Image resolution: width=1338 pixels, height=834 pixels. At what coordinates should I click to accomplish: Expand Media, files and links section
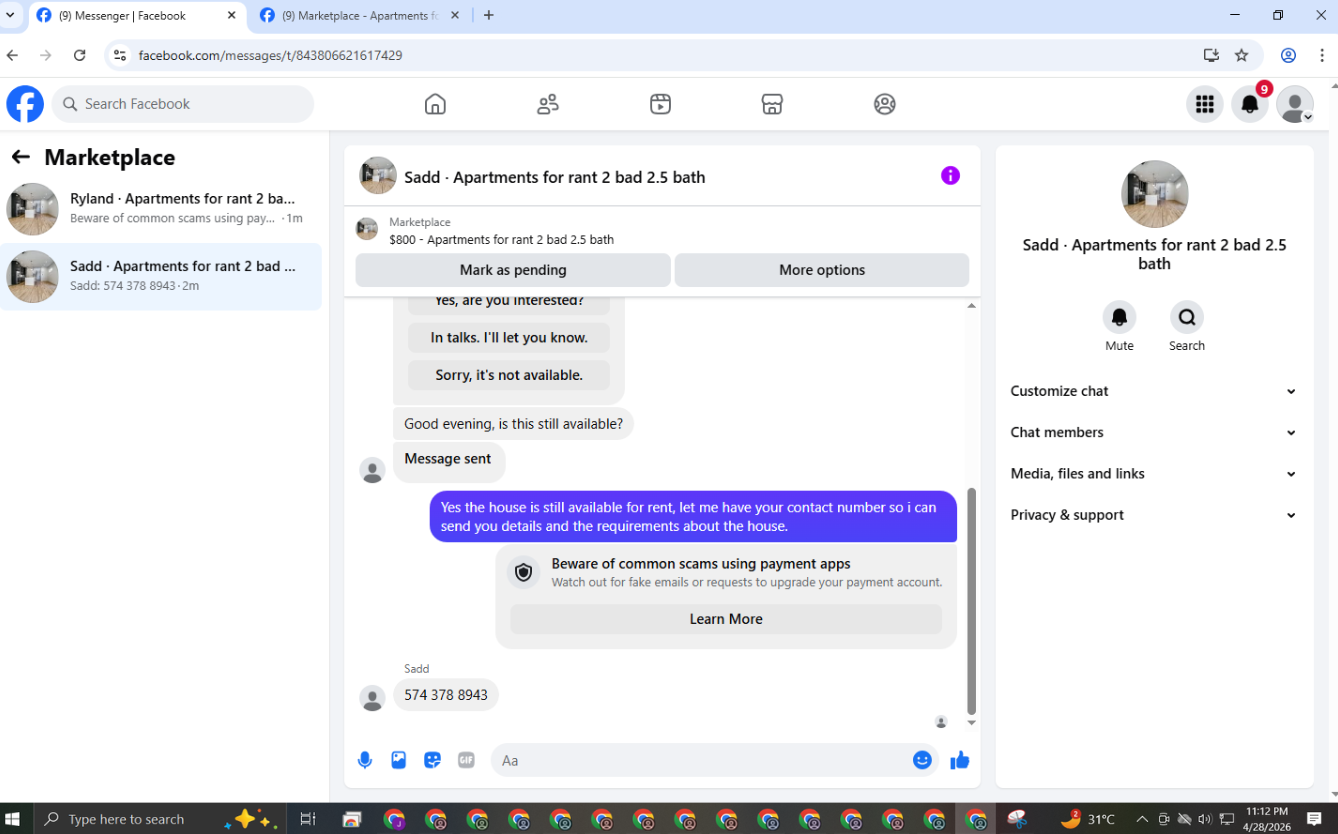click(1154, 473)
